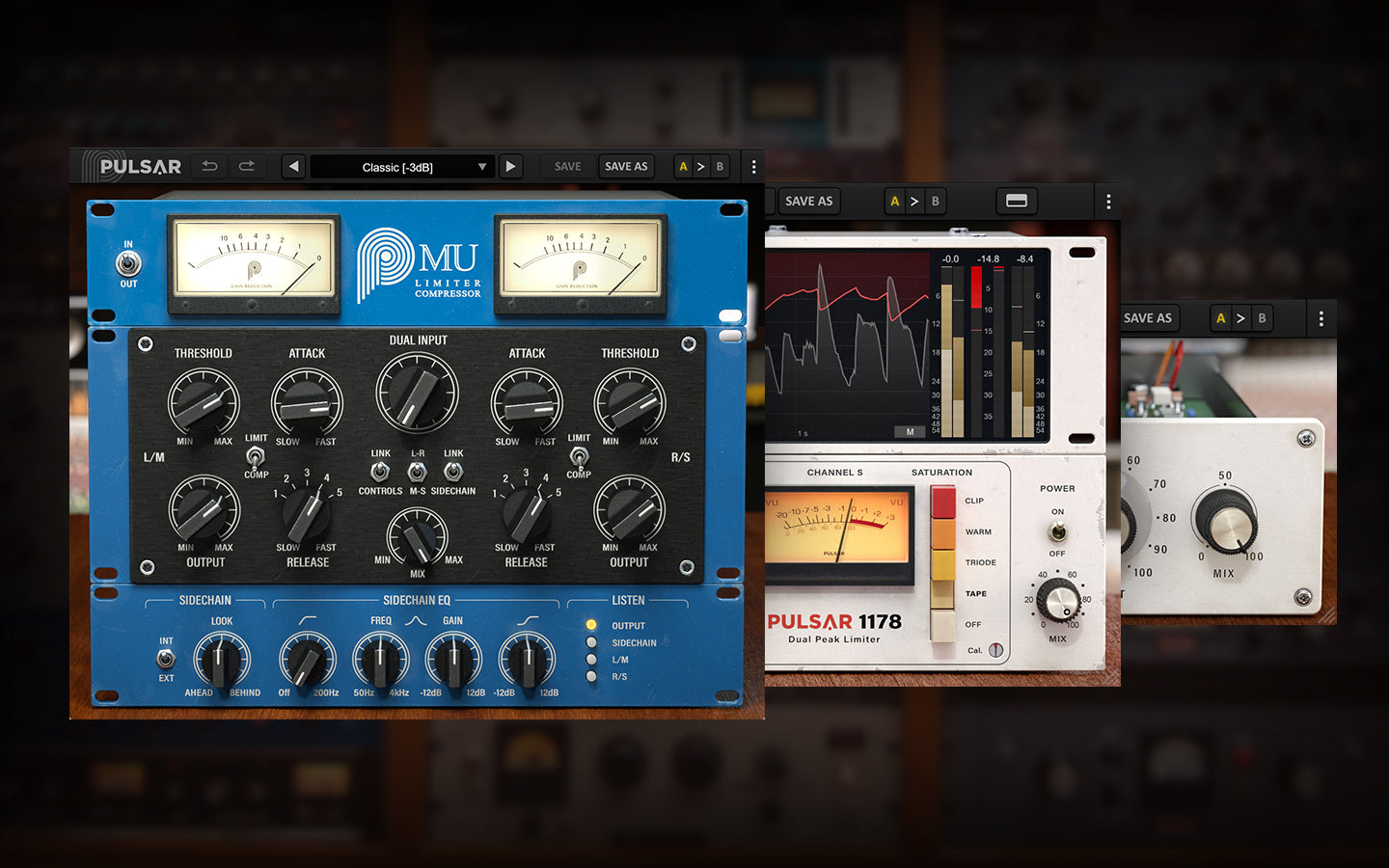Open the three-dot menu on the rightmost plugin
1389x868 pixels.
click(1321, 317)
